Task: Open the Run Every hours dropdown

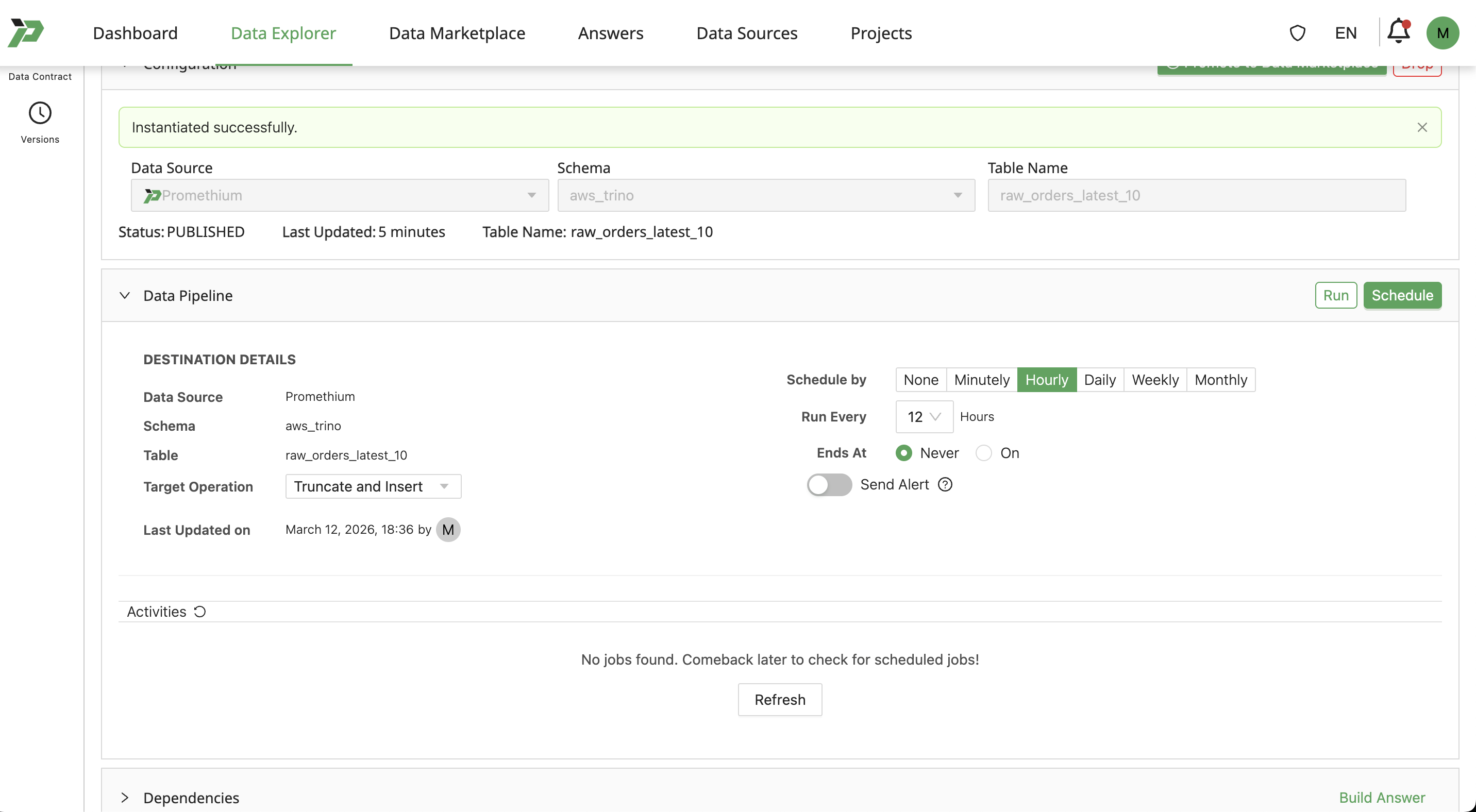Action: [924, 417]
